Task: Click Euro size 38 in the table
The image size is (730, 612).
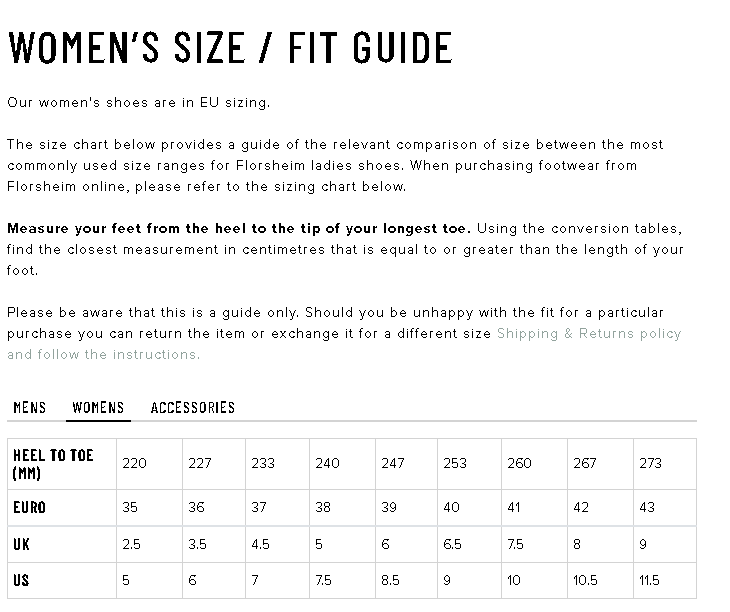Action: pos(322,507)
